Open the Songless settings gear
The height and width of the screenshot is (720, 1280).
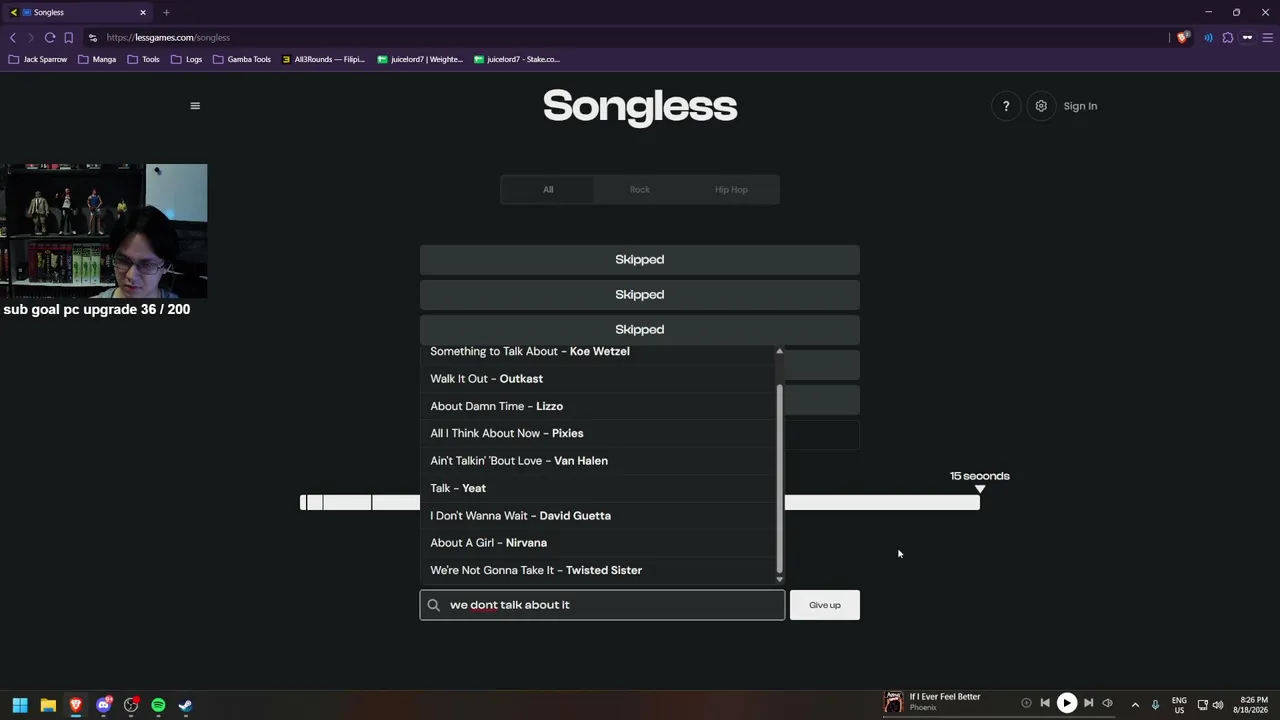(1041, 106)
